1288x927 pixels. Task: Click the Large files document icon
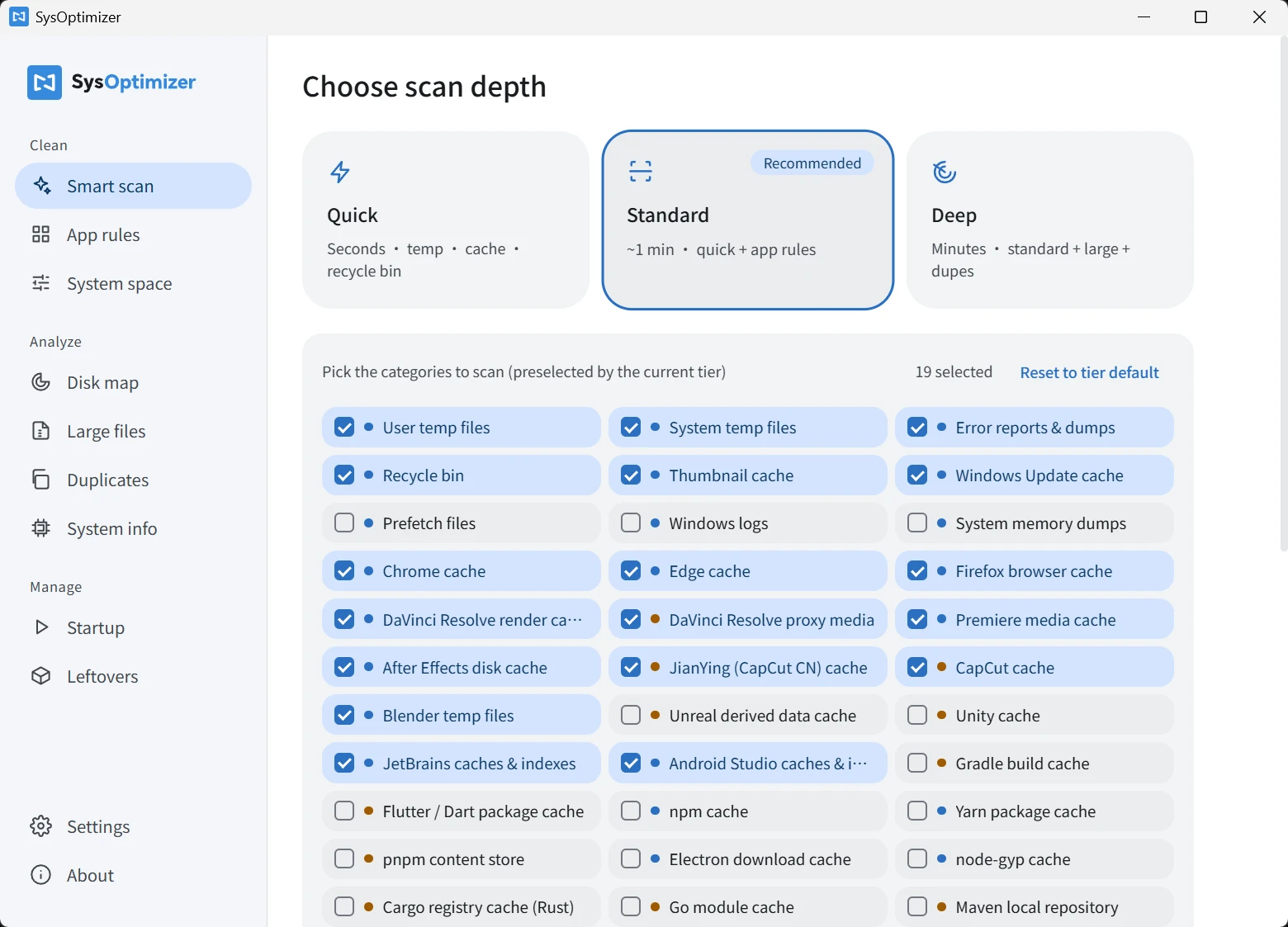point(40,431)
